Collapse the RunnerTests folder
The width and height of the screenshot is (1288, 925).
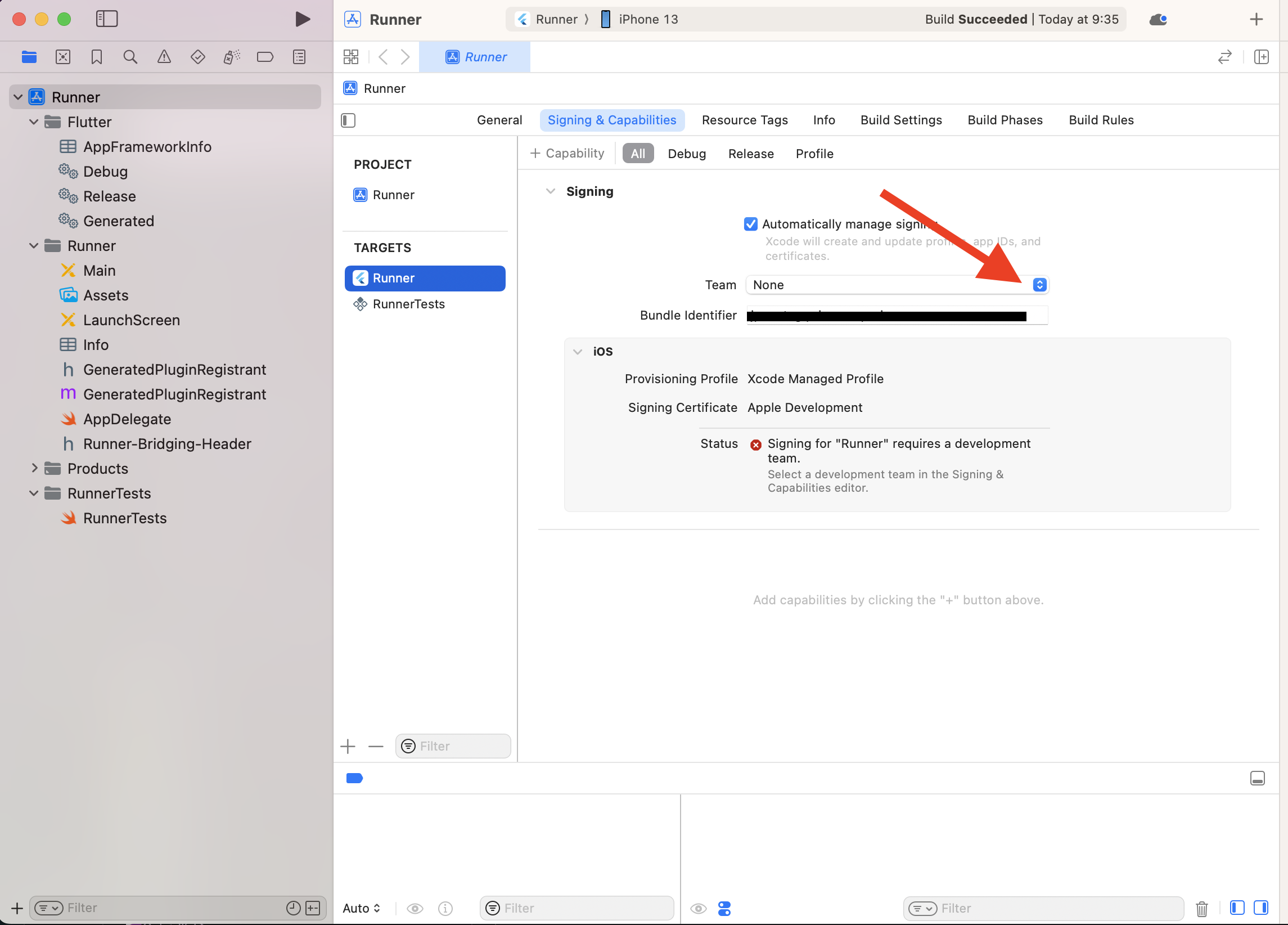coord(34,493)
